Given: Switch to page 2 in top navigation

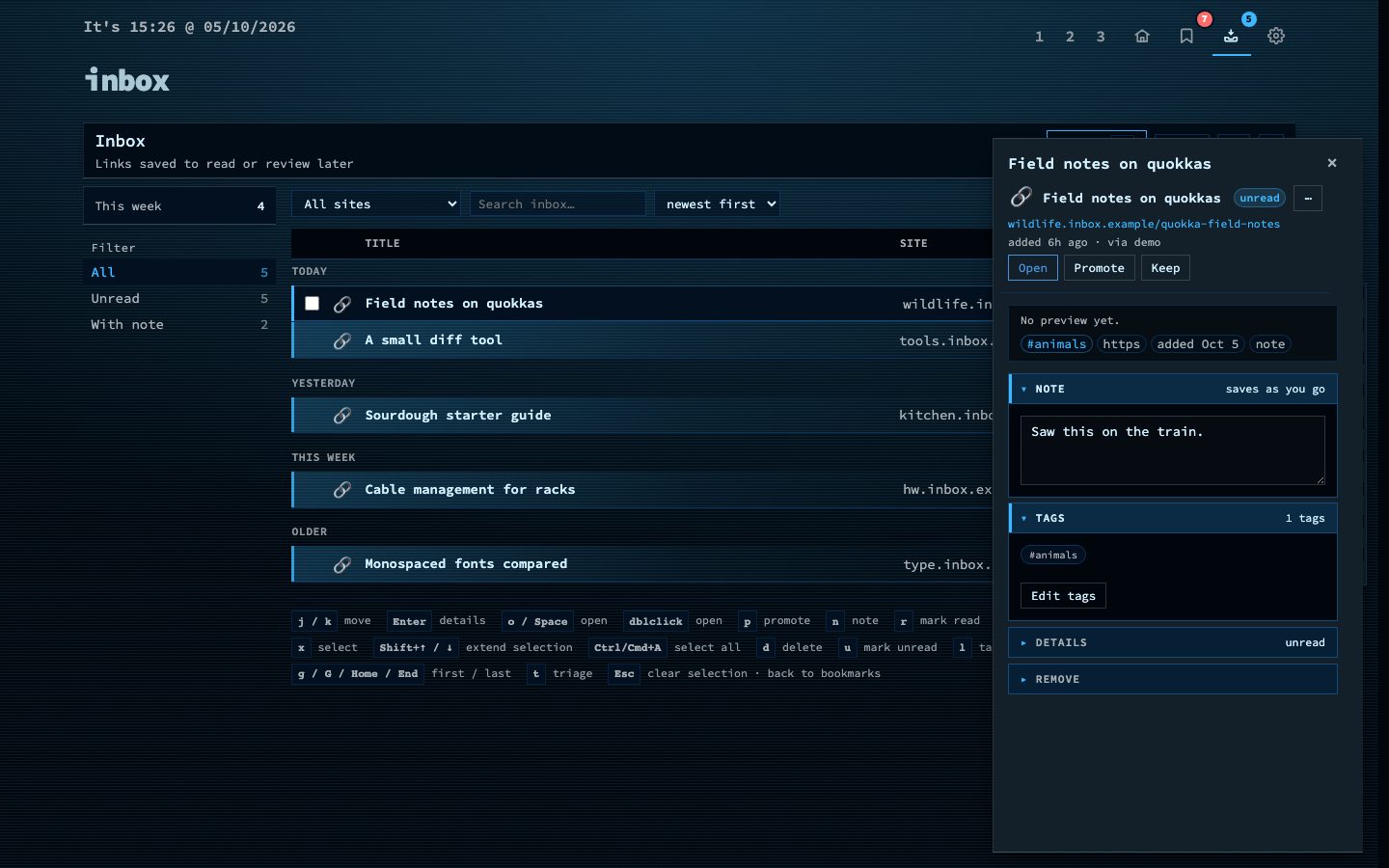Looking at the screenshot, I should tap(1070, 37).
